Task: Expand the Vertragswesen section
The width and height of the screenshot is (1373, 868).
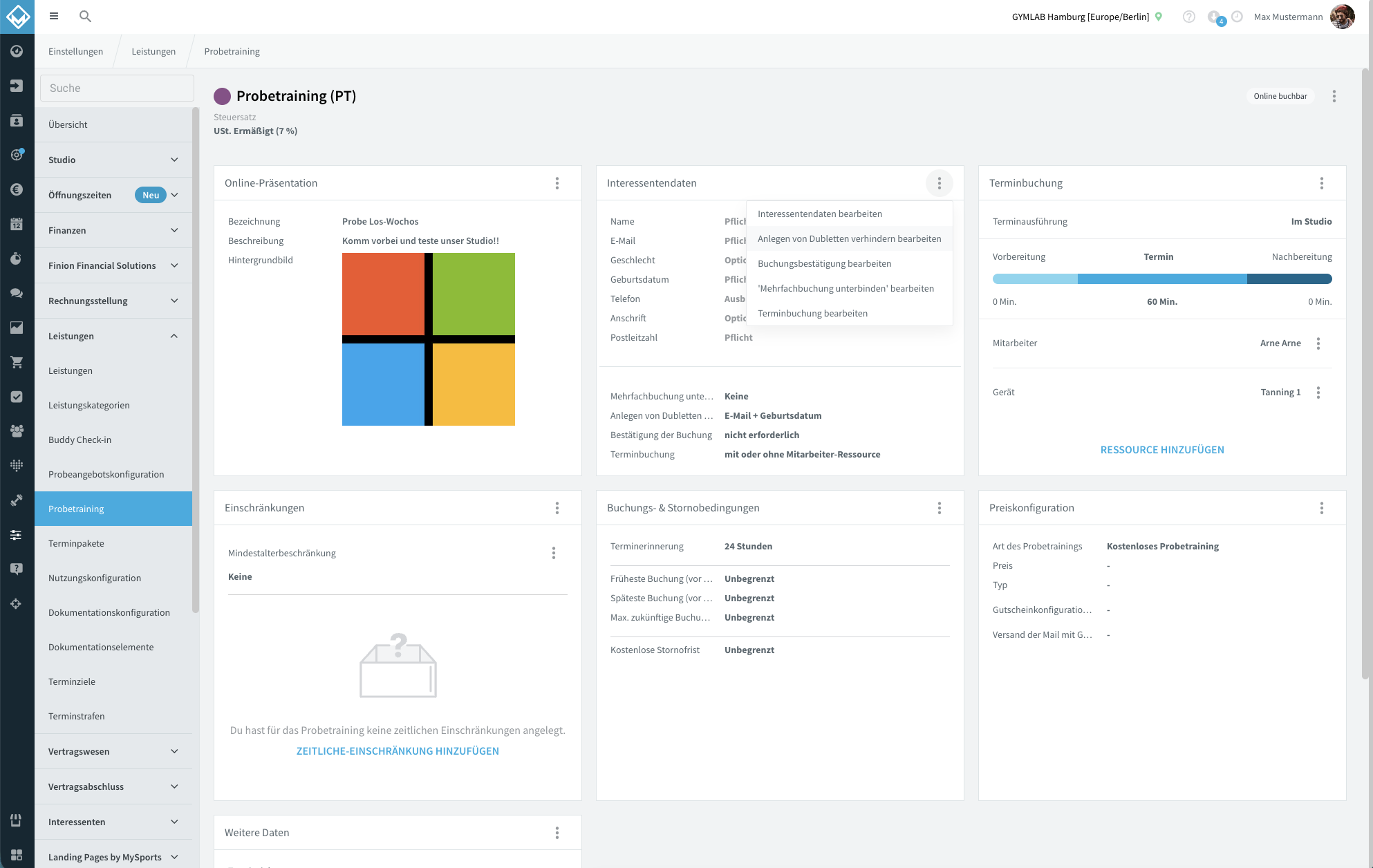Action: click(x=174, y=751)
